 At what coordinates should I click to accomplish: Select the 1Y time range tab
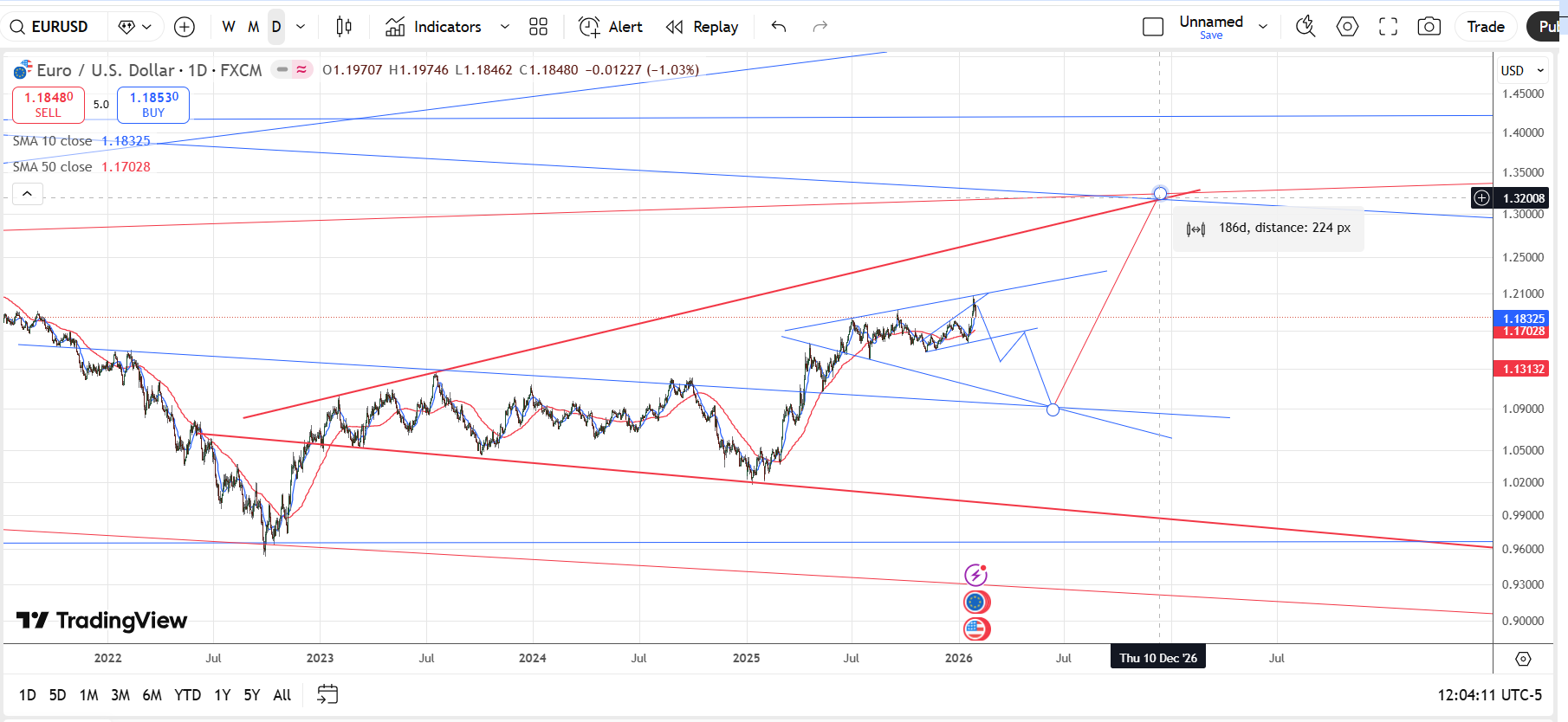223,695
